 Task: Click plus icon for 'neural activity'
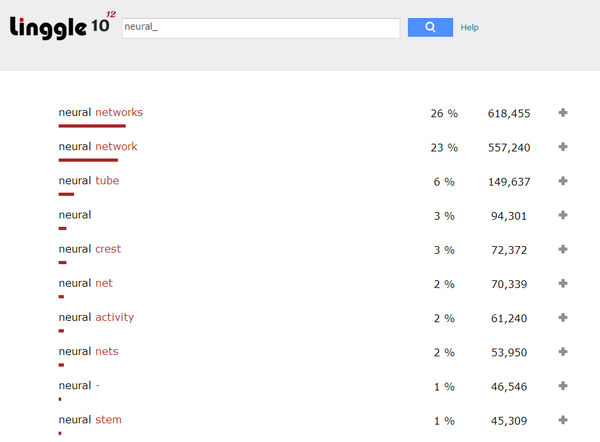(x=563, y=317)
